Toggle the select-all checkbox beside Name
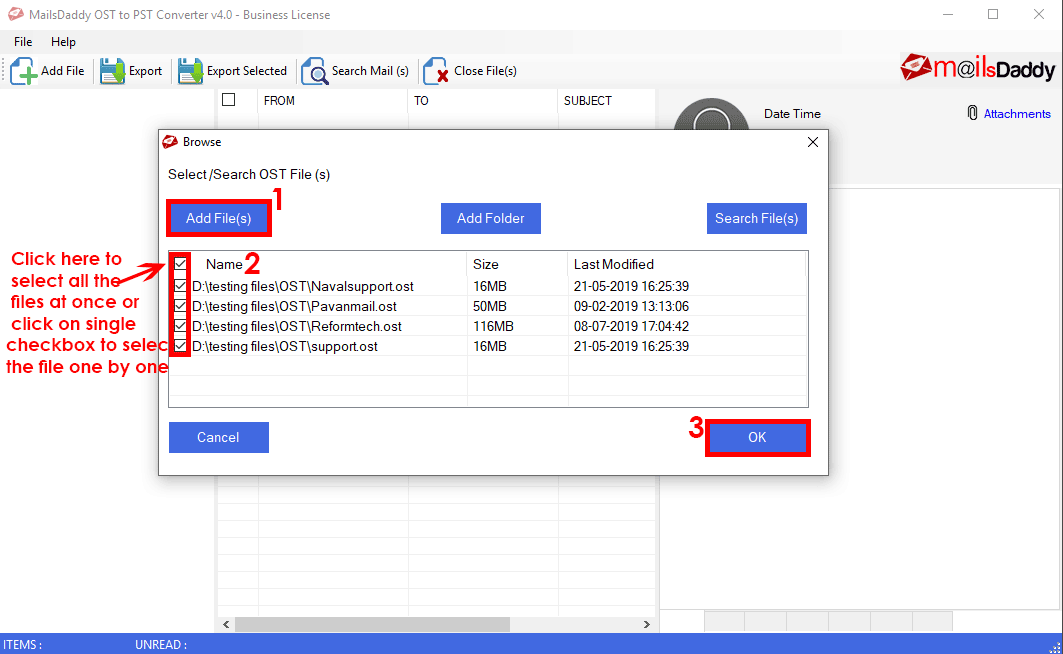Screen dimensions: 1063x654 [180, 265]
